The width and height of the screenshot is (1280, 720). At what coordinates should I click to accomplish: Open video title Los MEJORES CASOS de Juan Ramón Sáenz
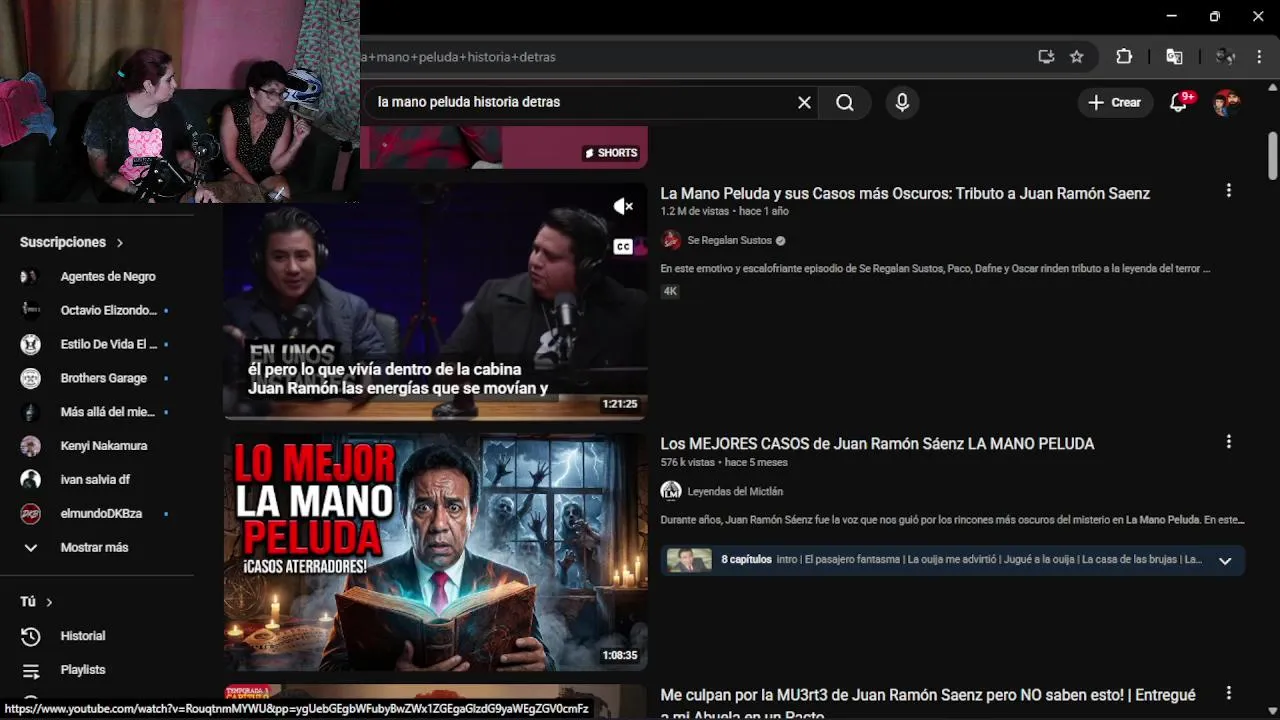[877, 443]
